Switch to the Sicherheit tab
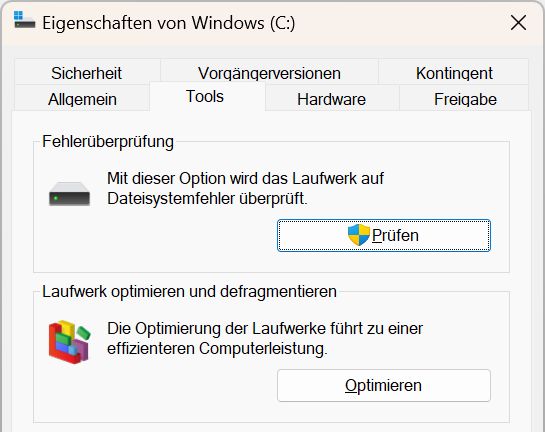The width and height of the screenshot is (545, 432). click(x=87, y=72)
